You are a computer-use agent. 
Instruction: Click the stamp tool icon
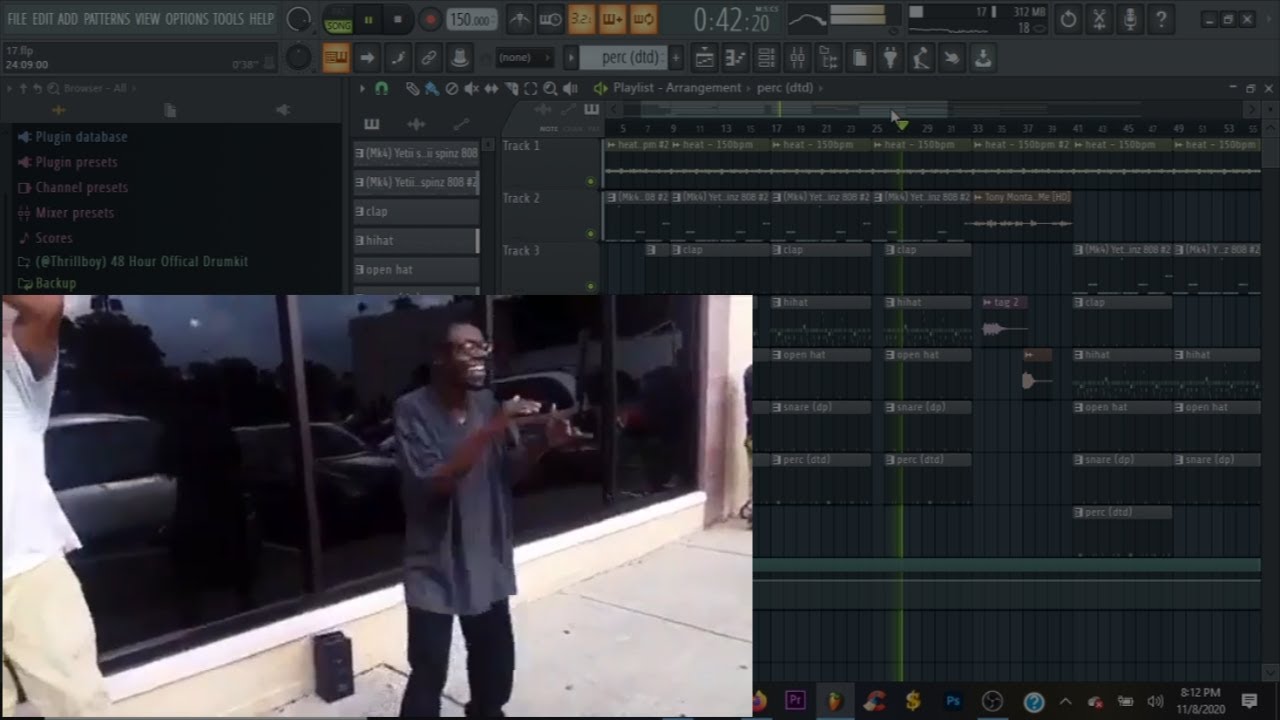click(x=459, y=58)
